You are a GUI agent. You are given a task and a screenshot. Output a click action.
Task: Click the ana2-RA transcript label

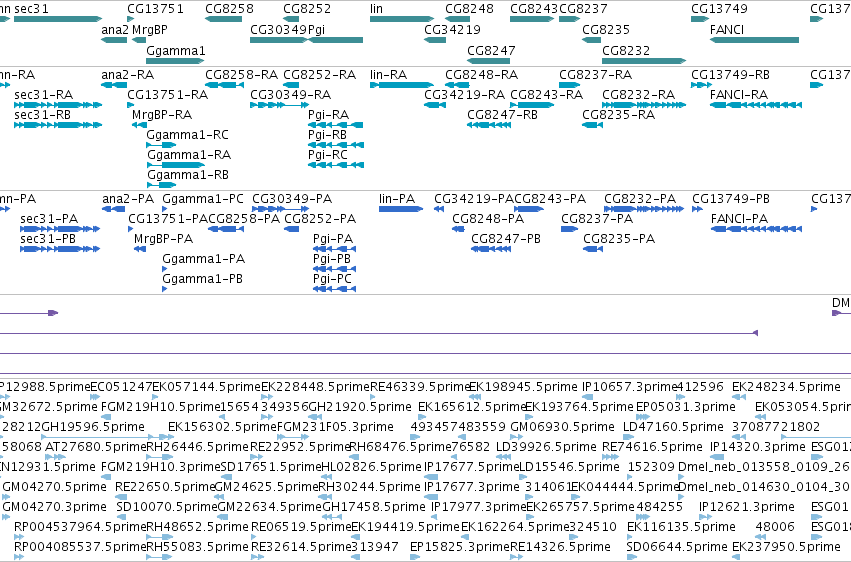point(128,75)
